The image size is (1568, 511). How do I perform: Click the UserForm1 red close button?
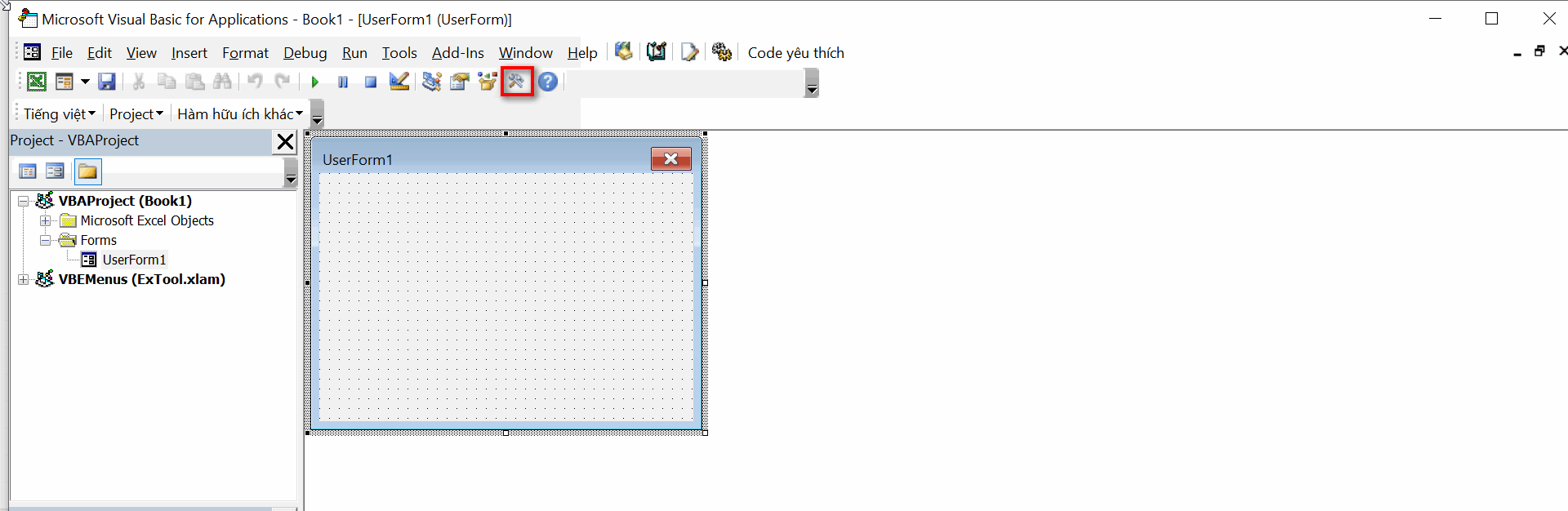671,159
